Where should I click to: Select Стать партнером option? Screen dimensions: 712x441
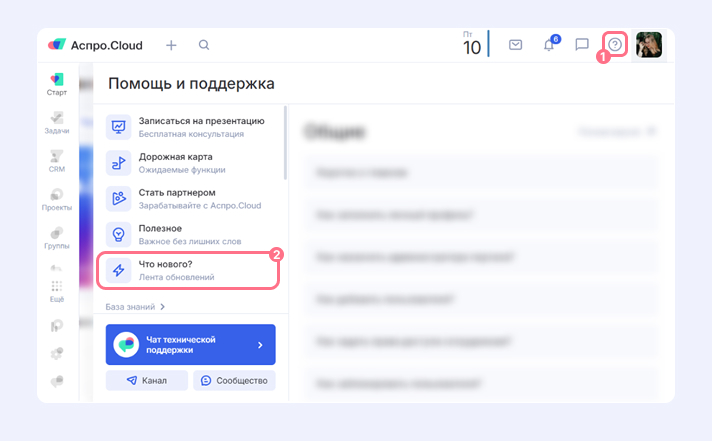coord(190,198)
